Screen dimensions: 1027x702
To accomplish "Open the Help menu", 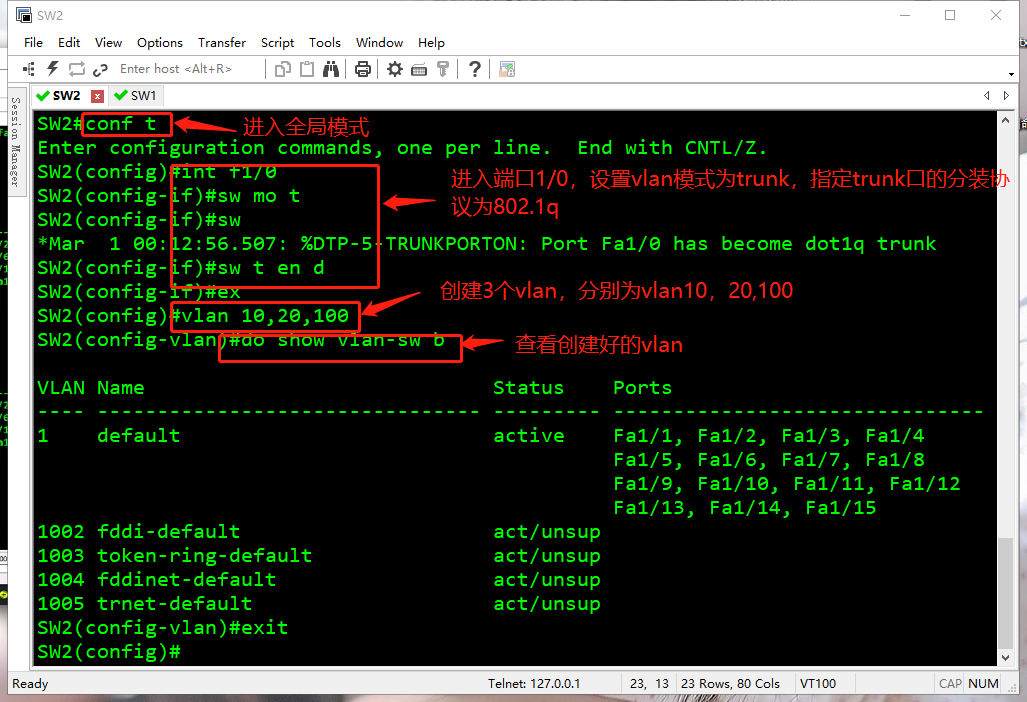I will tap(431, 43).
